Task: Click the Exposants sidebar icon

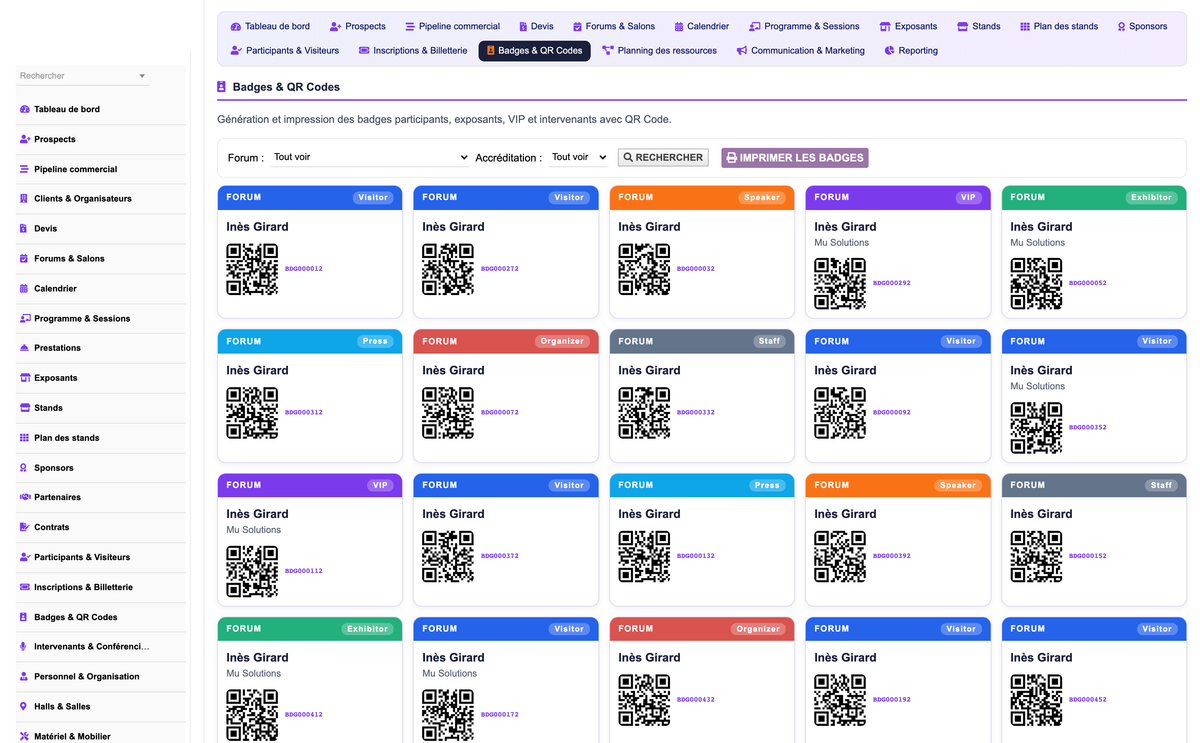Action: [x=25, y=378]
